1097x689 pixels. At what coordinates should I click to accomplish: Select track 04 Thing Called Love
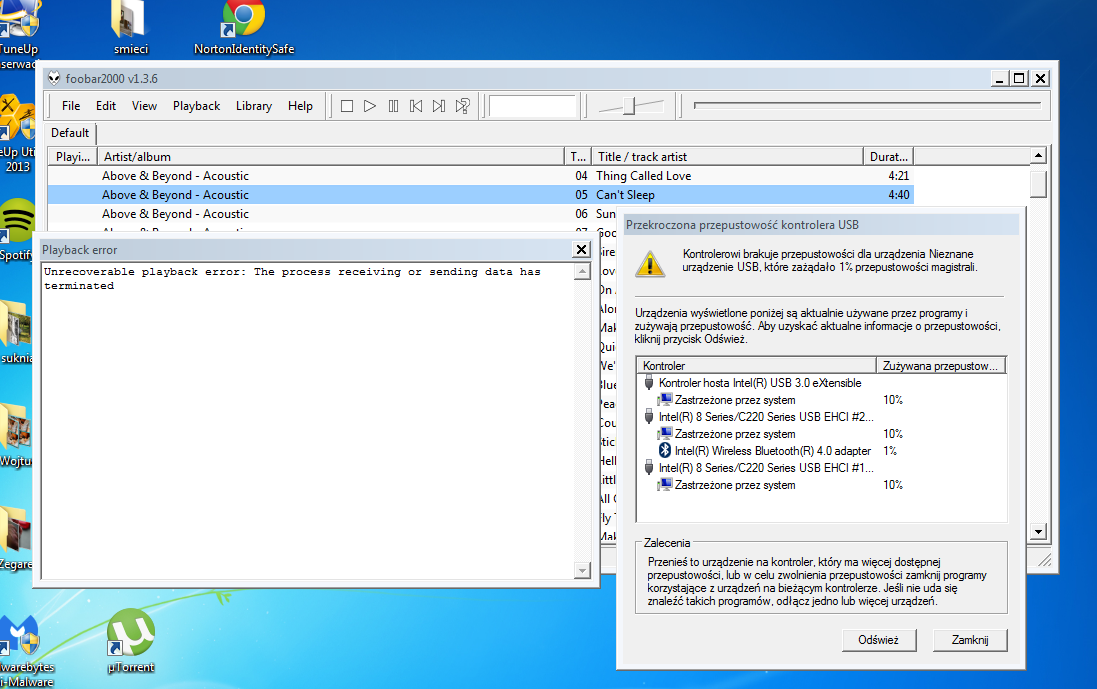[x=481, y=176]
